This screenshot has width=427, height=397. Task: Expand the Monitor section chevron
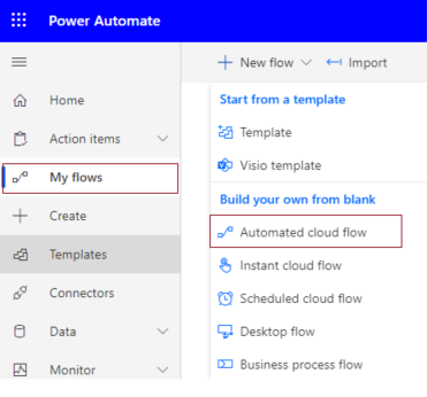tap(163, 370)
